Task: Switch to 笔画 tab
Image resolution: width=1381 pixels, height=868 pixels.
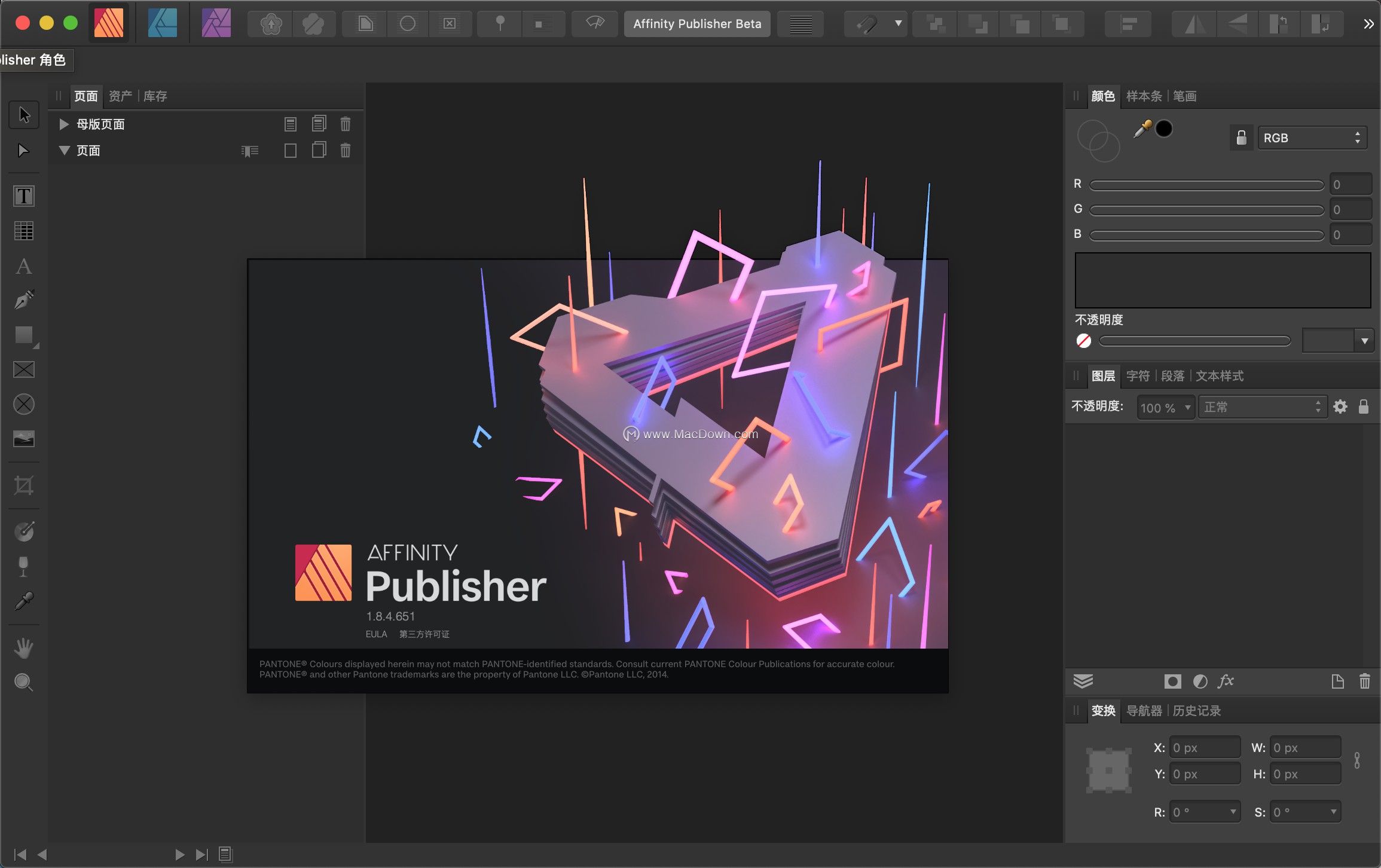Action: coord(1184,96)
